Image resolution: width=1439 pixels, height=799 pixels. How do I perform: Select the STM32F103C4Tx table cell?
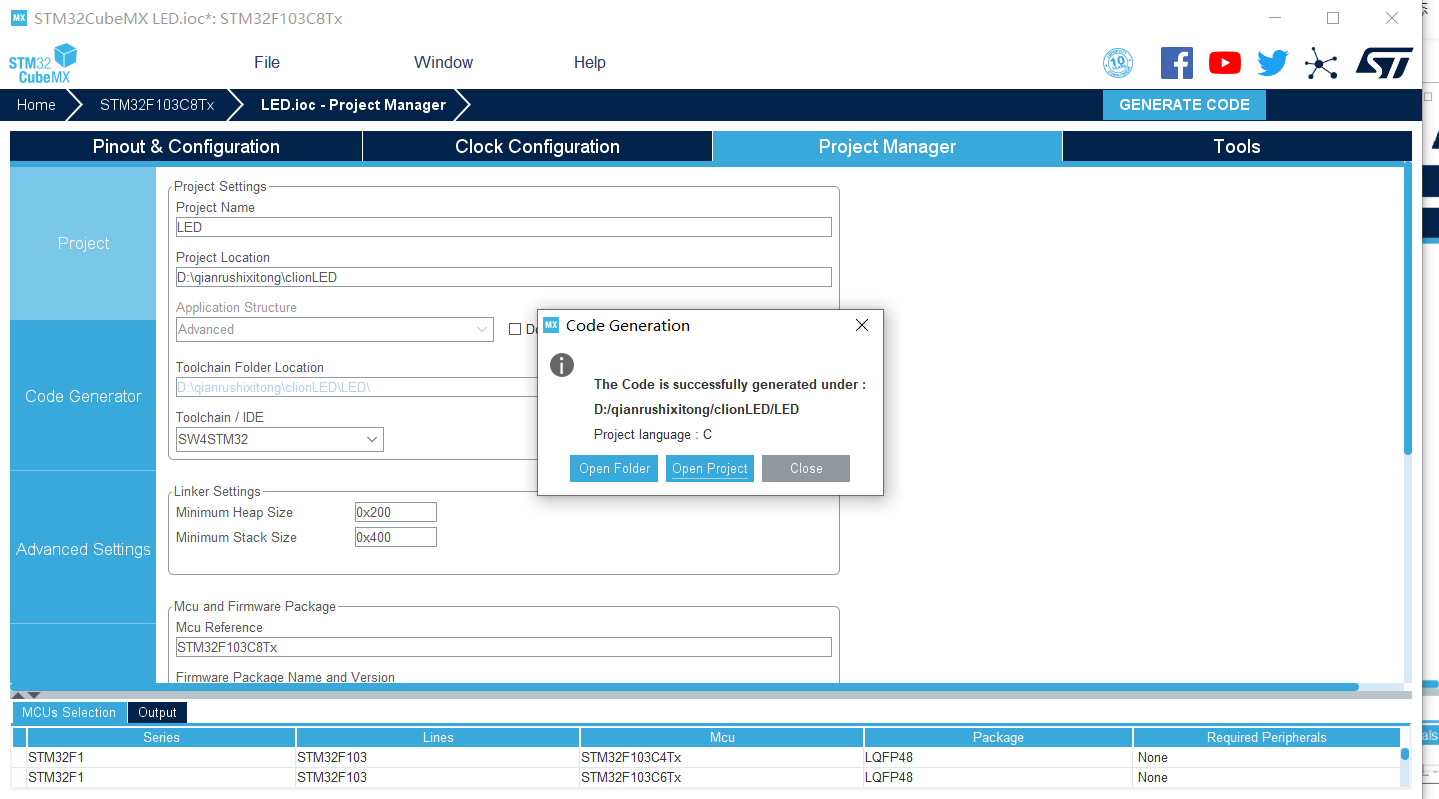point(722,757)
